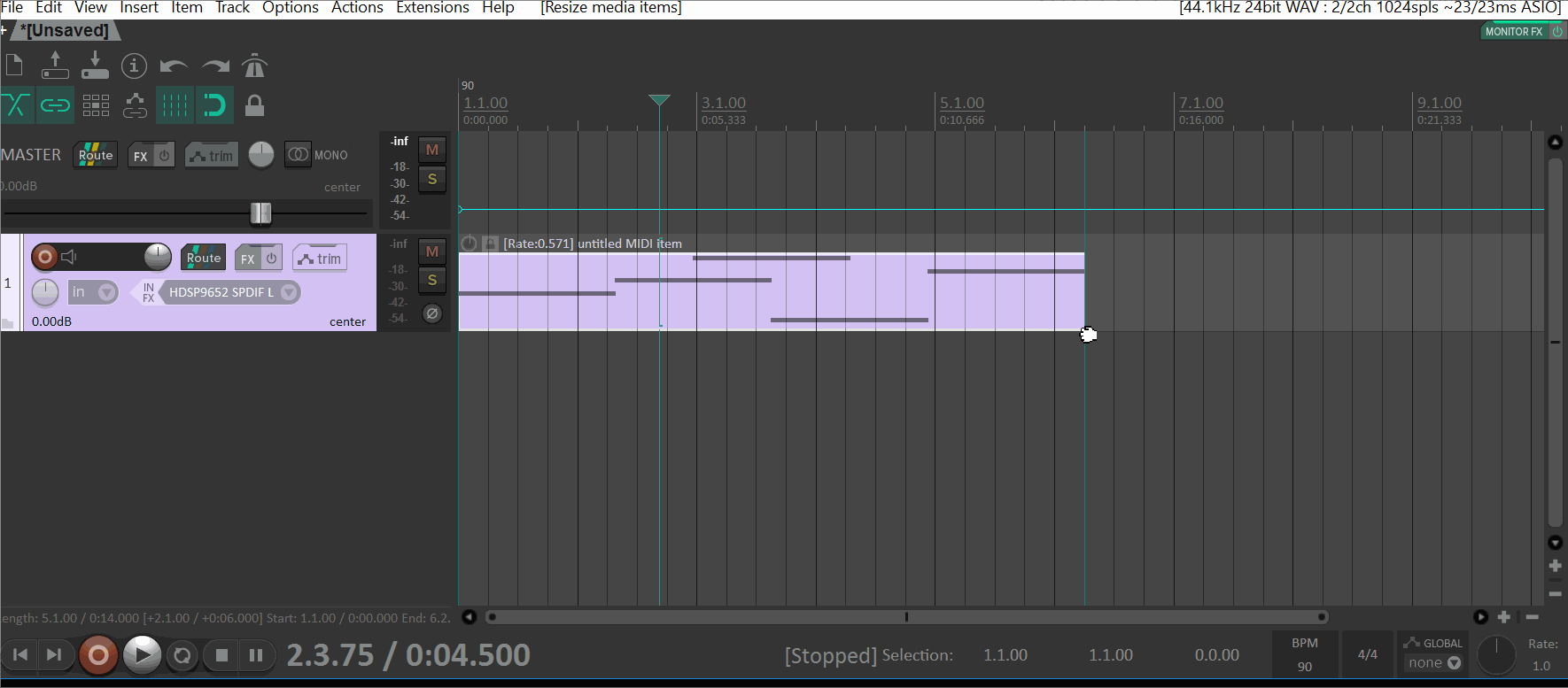Click the transport Record button
The height and width of the screenshot is (688, 1568).
pyautogui.click(x=98, y=655)
